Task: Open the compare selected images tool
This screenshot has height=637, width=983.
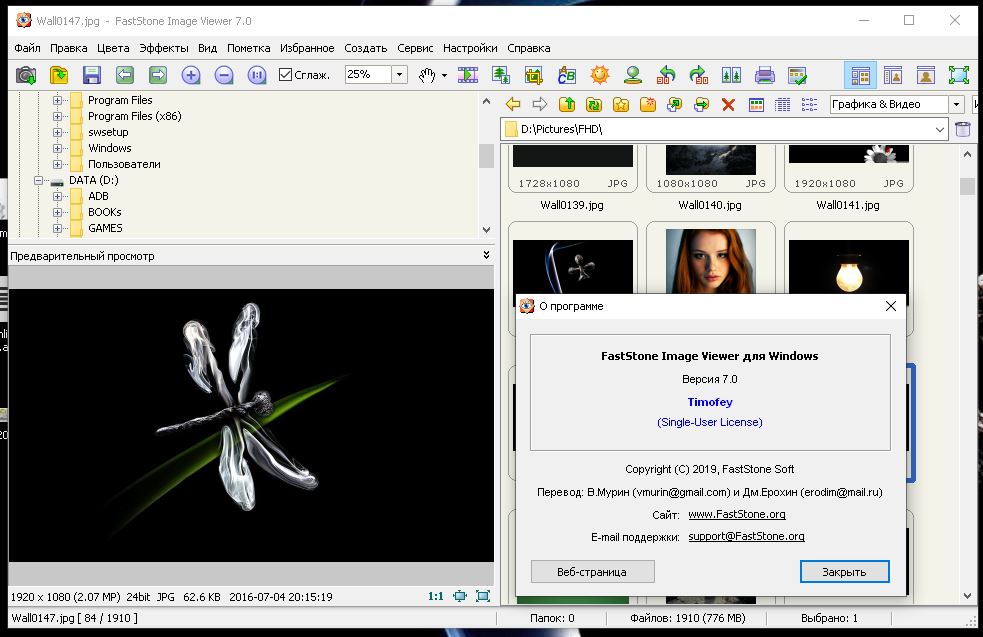Action: point(732,75)
